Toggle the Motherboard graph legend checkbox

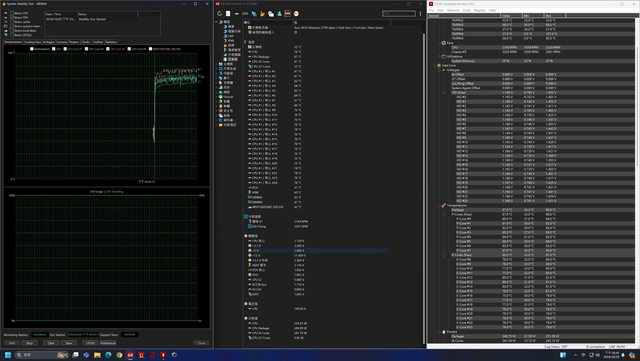(32, 49)
